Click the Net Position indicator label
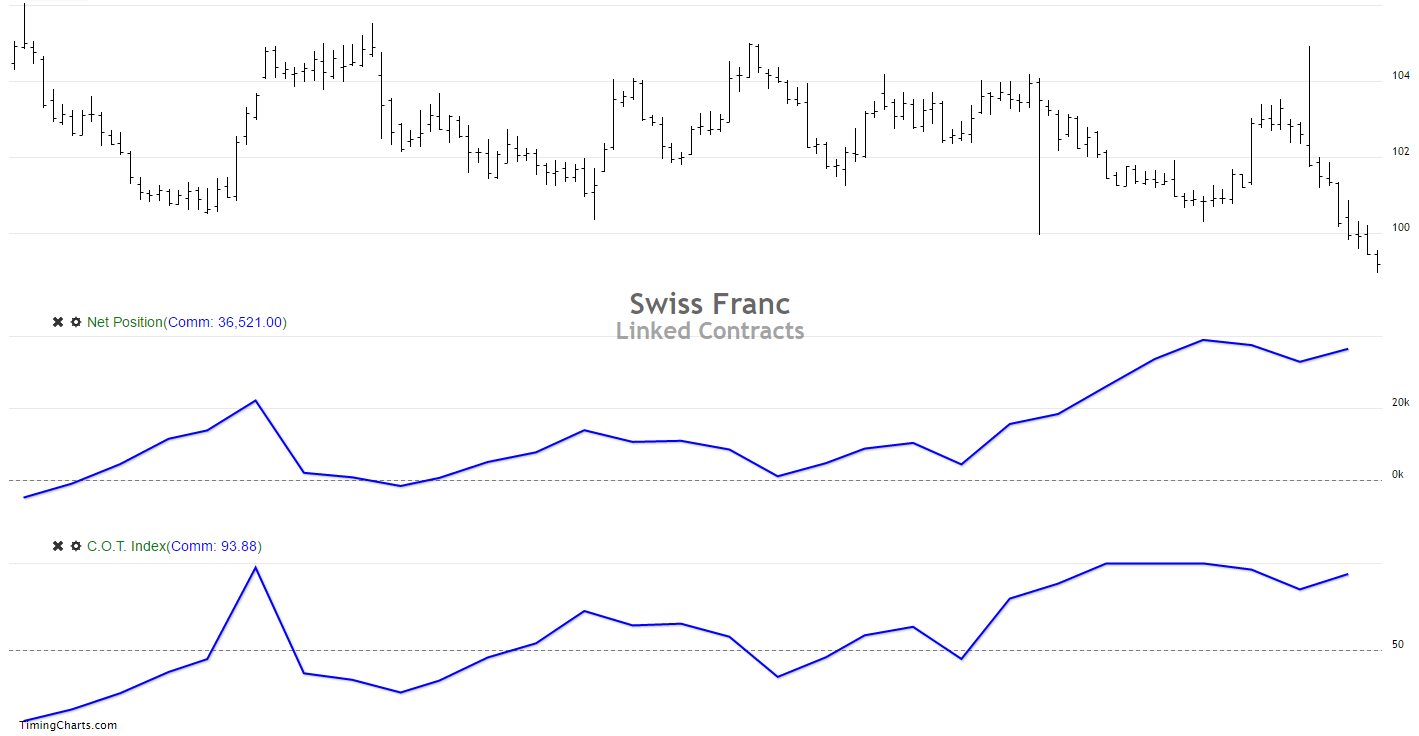The height and width of the screenshot is (736, 1419). coord(124,322)
